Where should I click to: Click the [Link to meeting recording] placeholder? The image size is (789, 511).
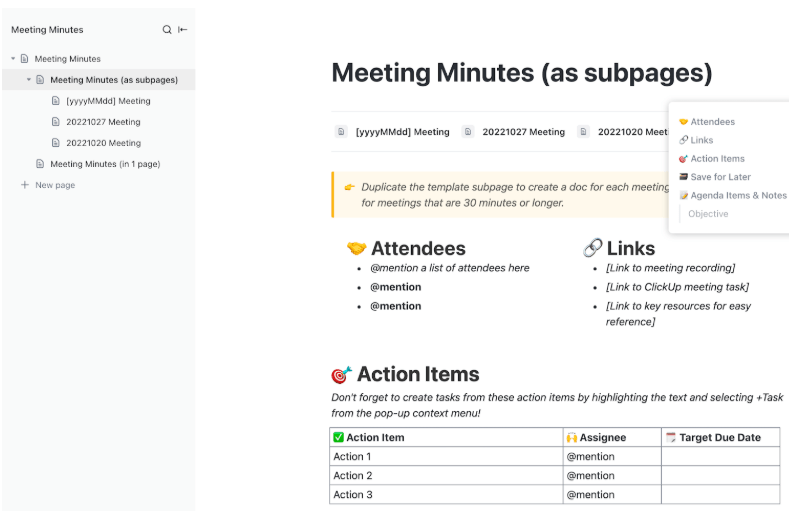(x=670, y=268)
